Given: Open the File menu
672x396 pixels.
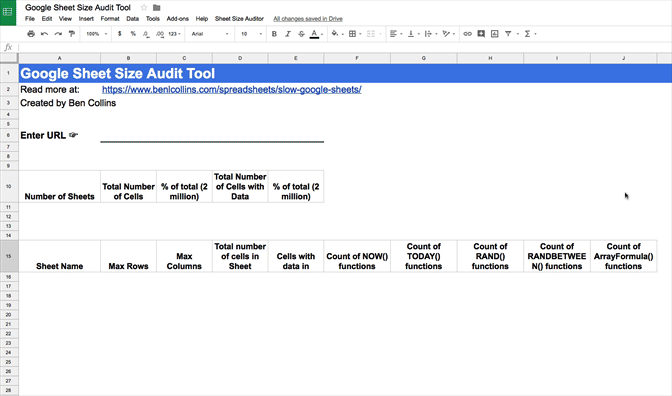Looking at the screenshot, I should click(x=30, y=19).
